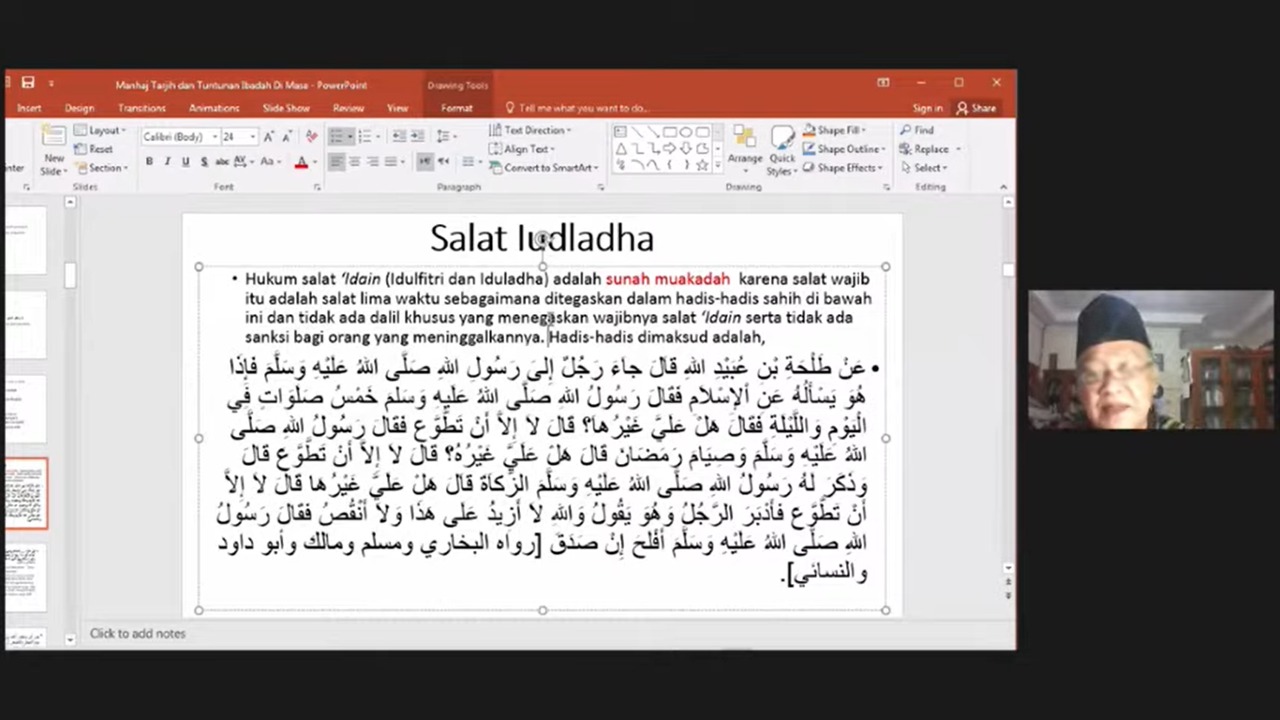Select the down arrow shape in gallery
Viewport: 1280px width, 720px height.
pyautogui.click(x=685, y=149)
